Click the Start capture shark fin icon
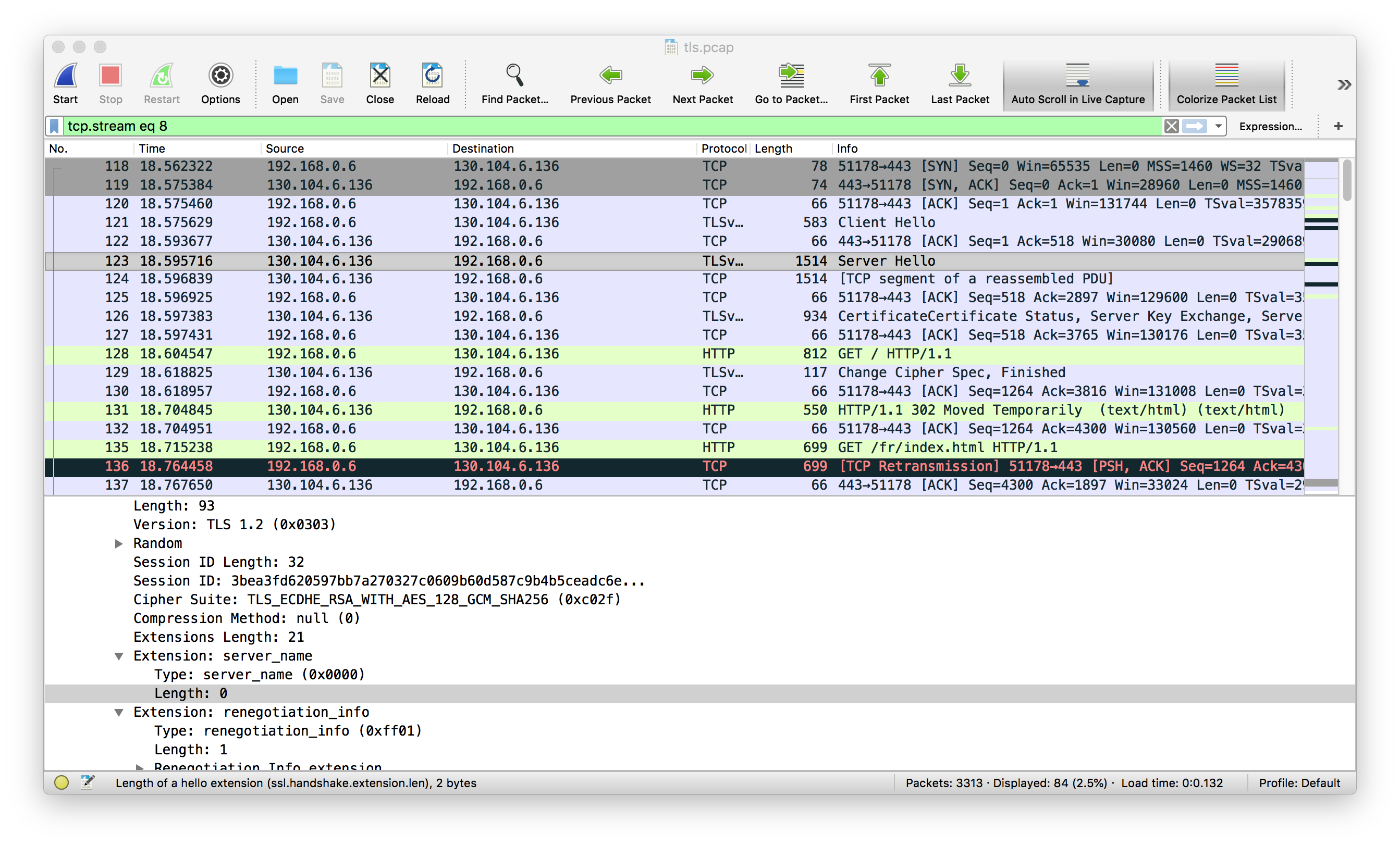The height and width of the screenshot is (846, 1400). pos(65,76)
